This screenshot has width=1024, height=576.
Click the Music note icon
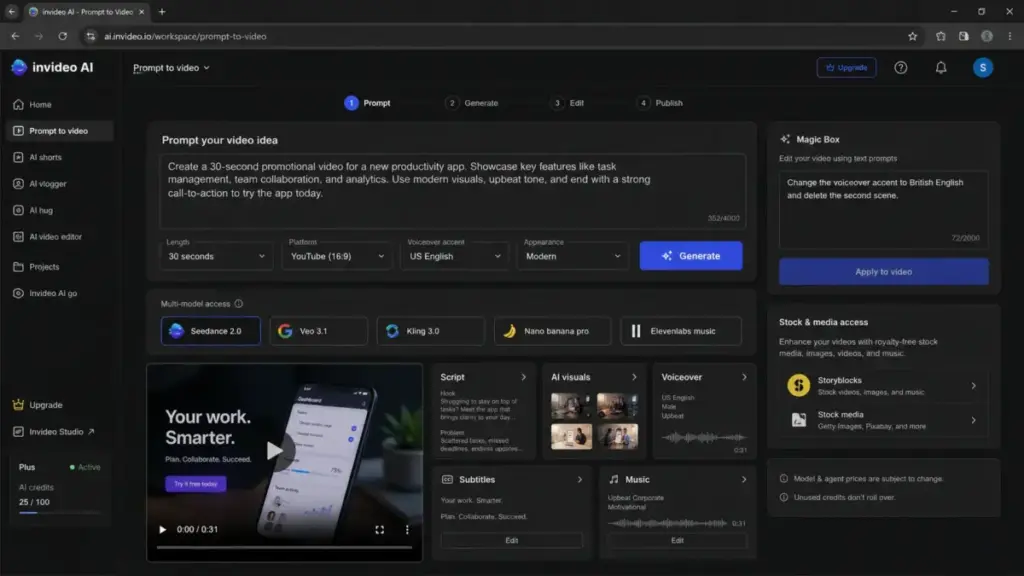point(614,479)
